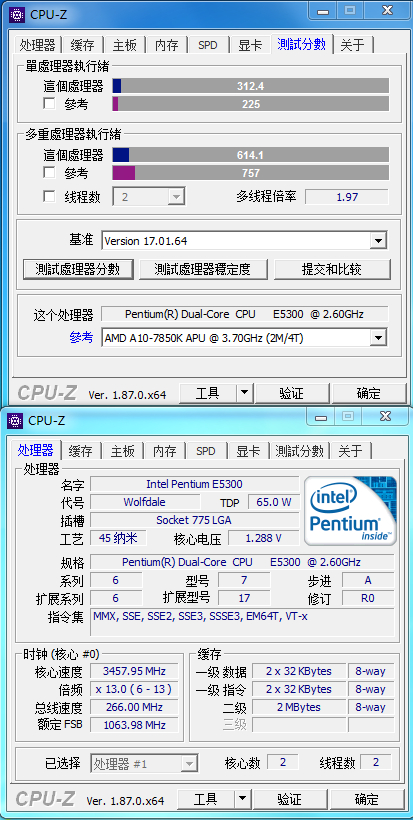Click processor name field Intel Pentium E5300
This screenshot has width=413, height=820.
tap(194, 484)
